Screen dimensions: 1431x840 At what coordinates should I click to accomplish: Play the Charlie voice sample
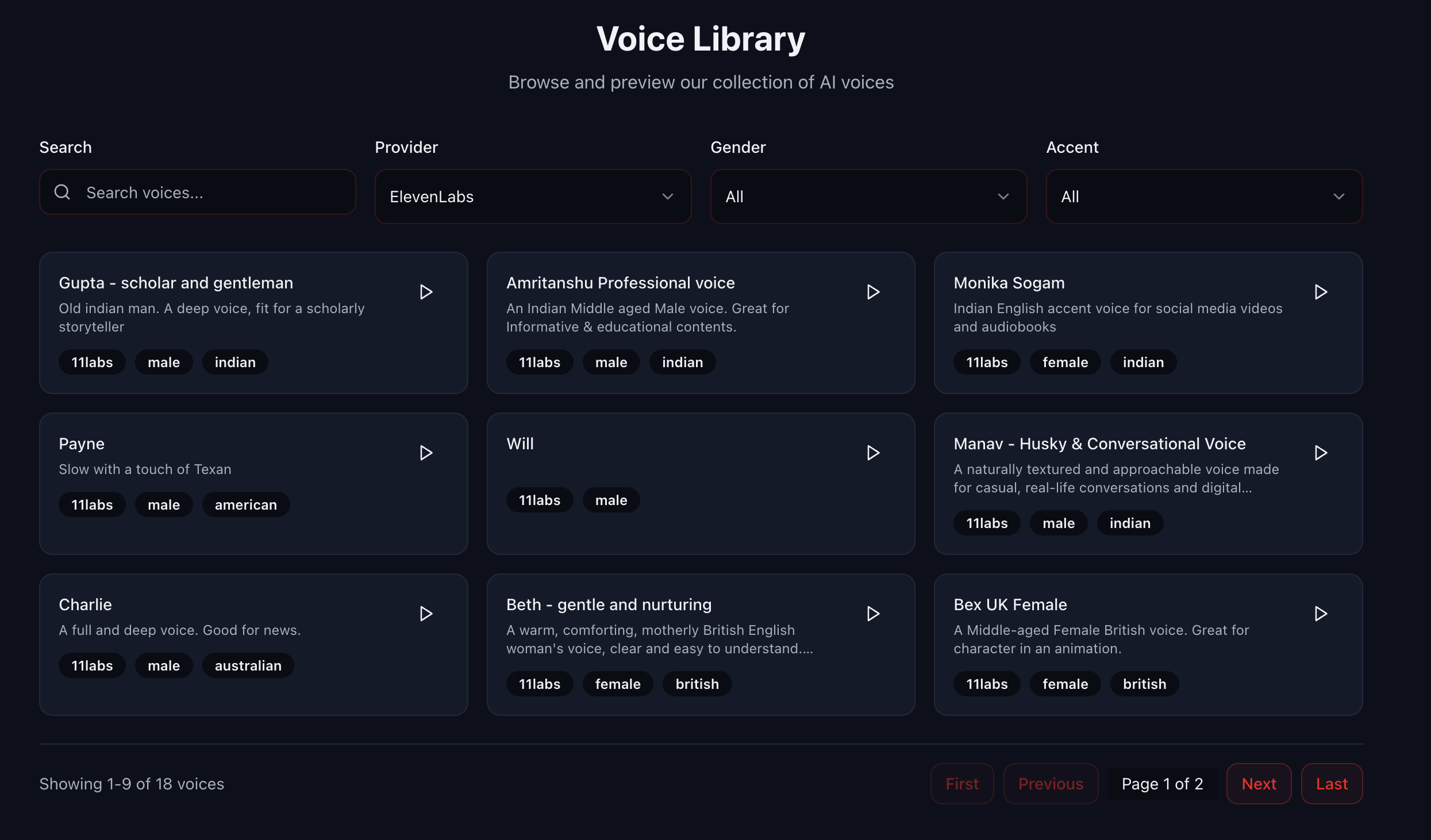(x=425, y=614)
